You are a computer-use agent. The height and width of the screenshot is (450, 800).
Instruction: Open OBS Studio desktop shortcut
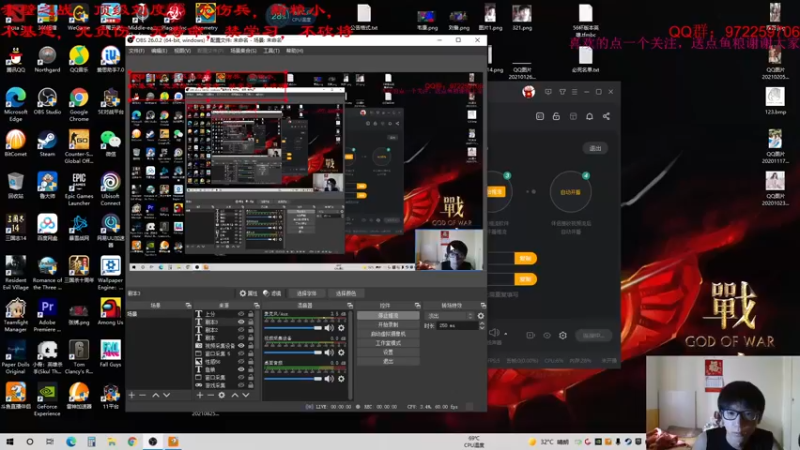coord(47,101)
